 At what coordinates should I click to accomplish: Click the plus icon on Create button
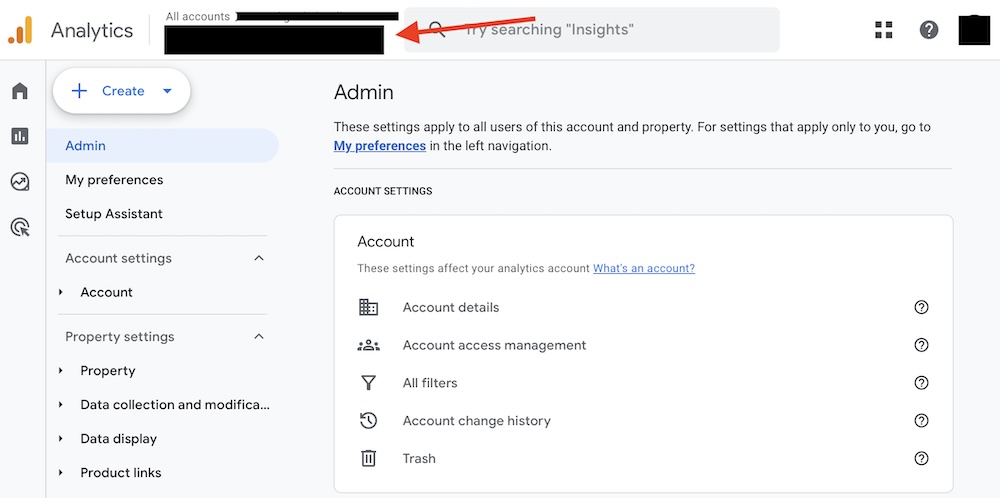tap(79, 91)
